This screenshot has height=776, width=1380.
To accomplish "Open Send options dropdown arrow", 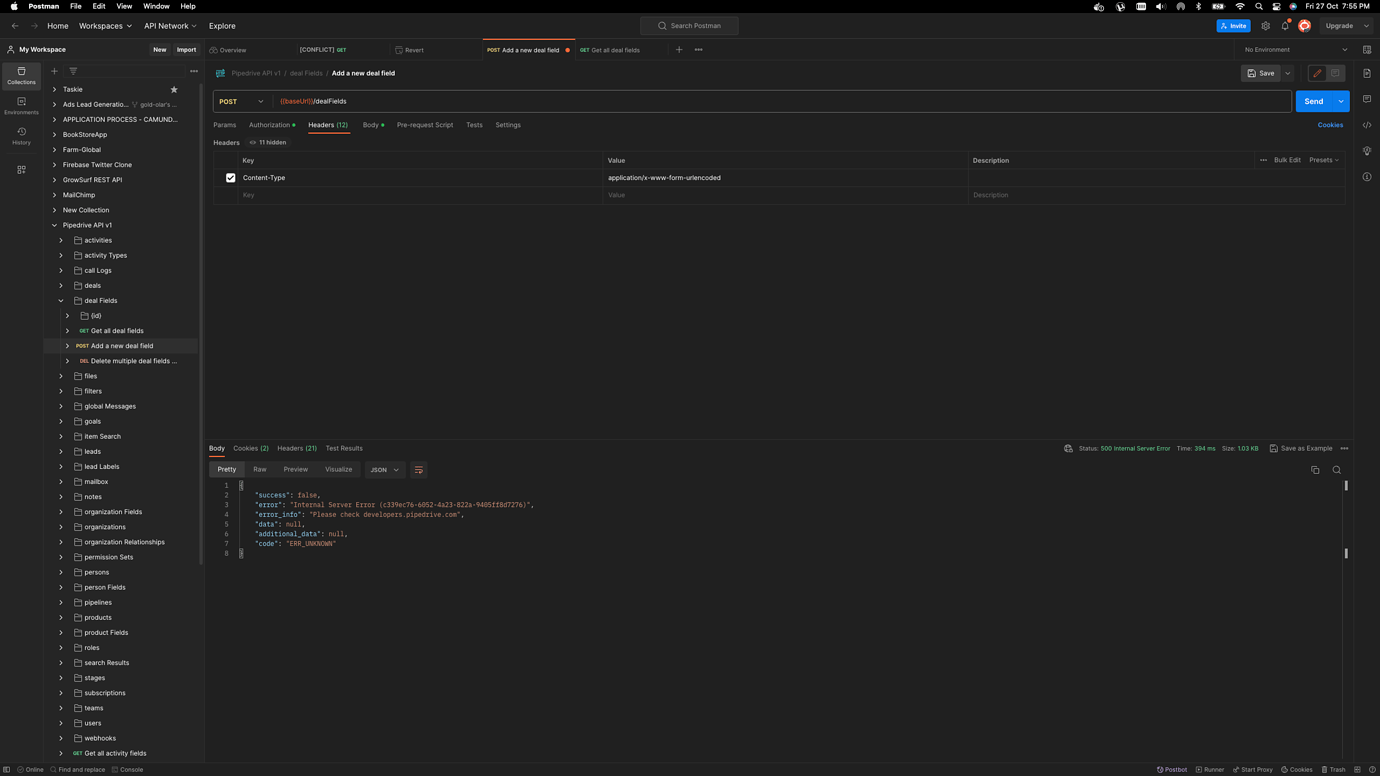I will click(1341, 101).
